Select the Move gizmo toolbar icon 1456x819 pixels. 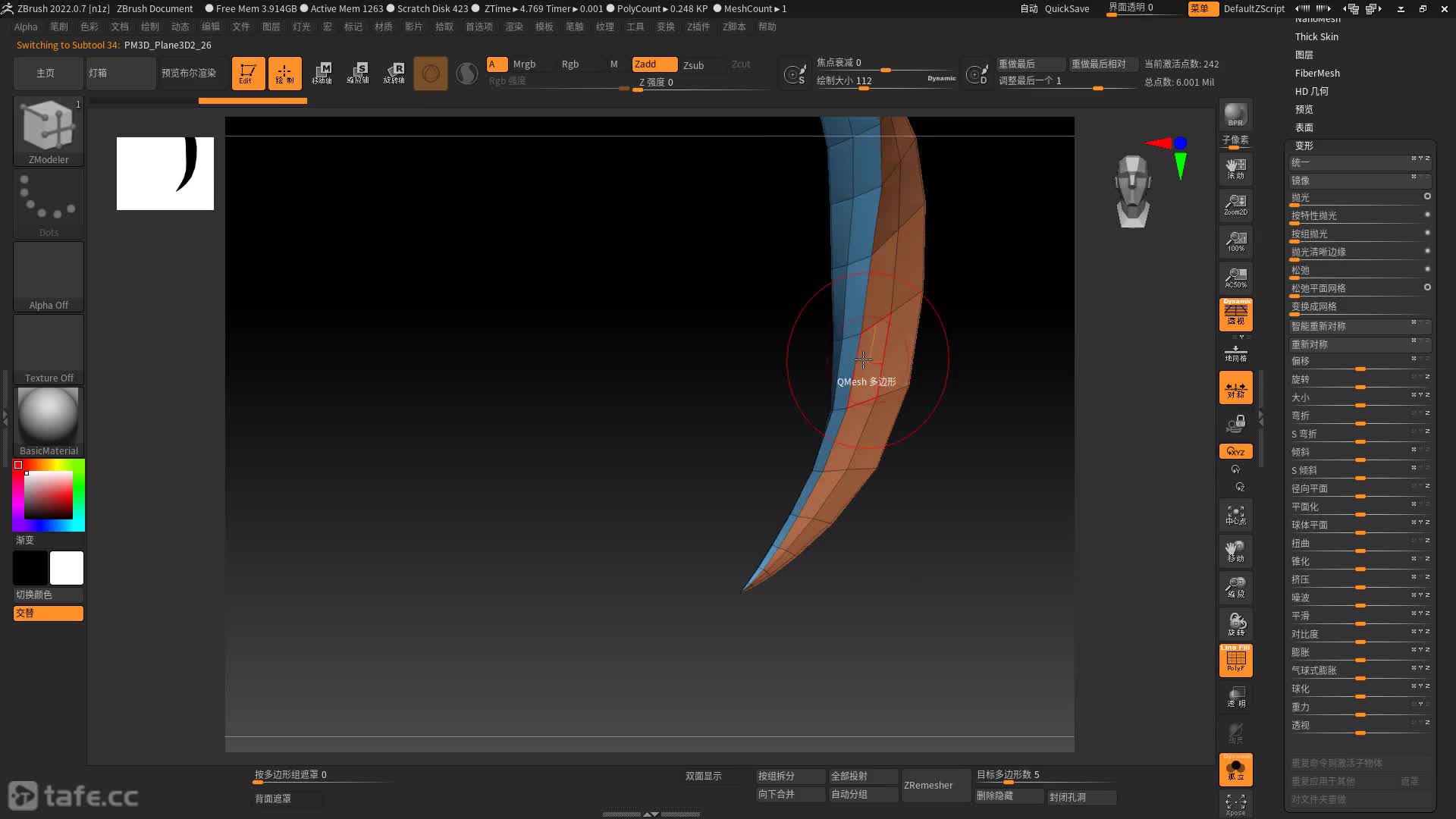tap(322, 74)
